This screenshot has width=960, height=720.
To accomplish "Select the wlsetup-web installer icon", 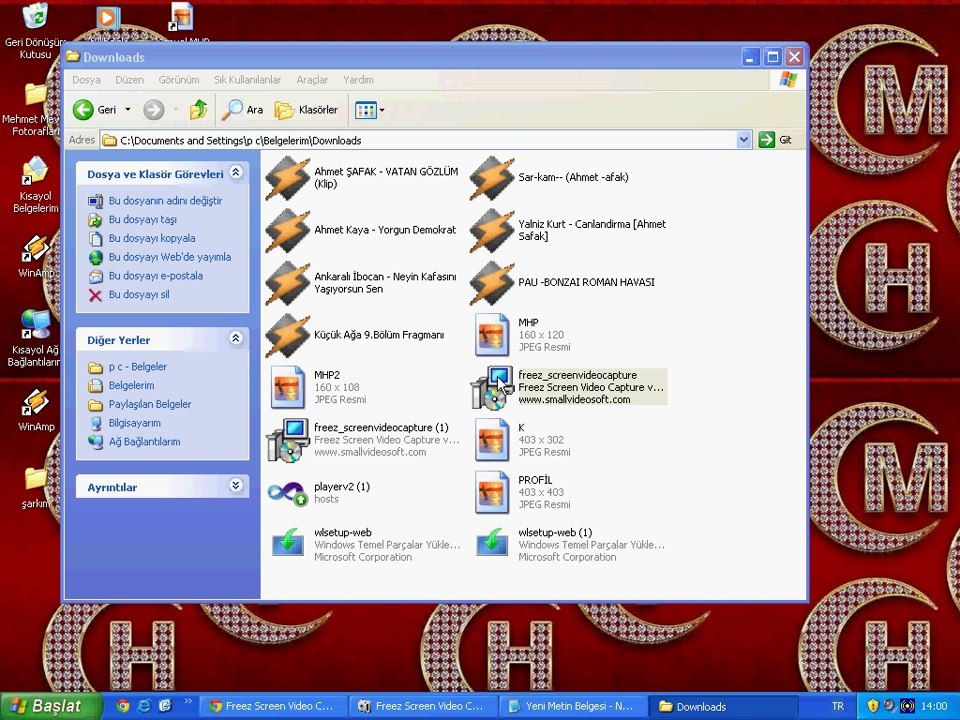I will point(287,542).
